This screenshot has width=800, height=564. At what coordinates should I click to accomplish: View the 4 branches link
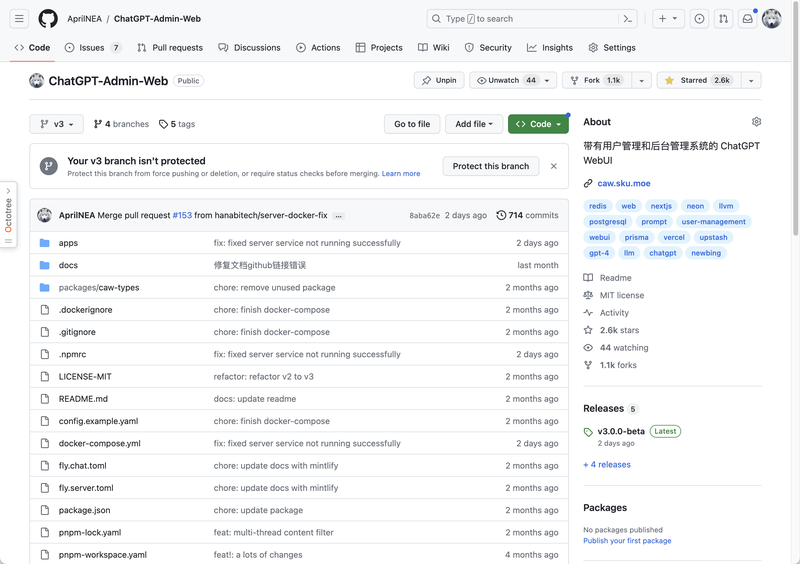tap(121, 124)
